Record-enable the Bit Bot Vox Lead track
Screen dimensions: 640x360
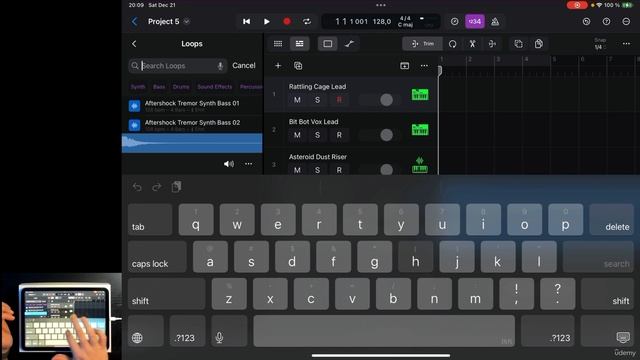pos(339,135)
